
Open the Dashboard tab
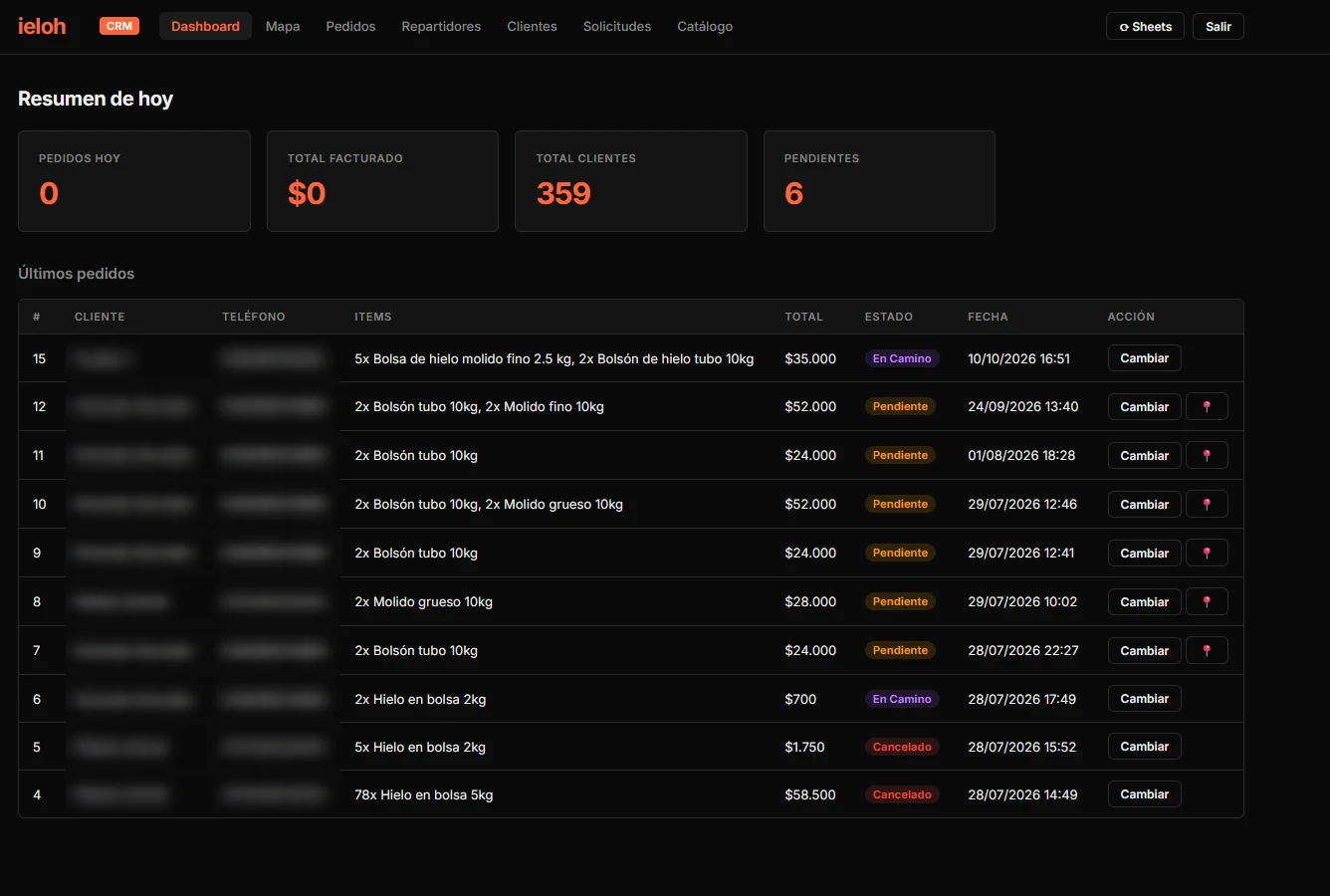point(205,26)
